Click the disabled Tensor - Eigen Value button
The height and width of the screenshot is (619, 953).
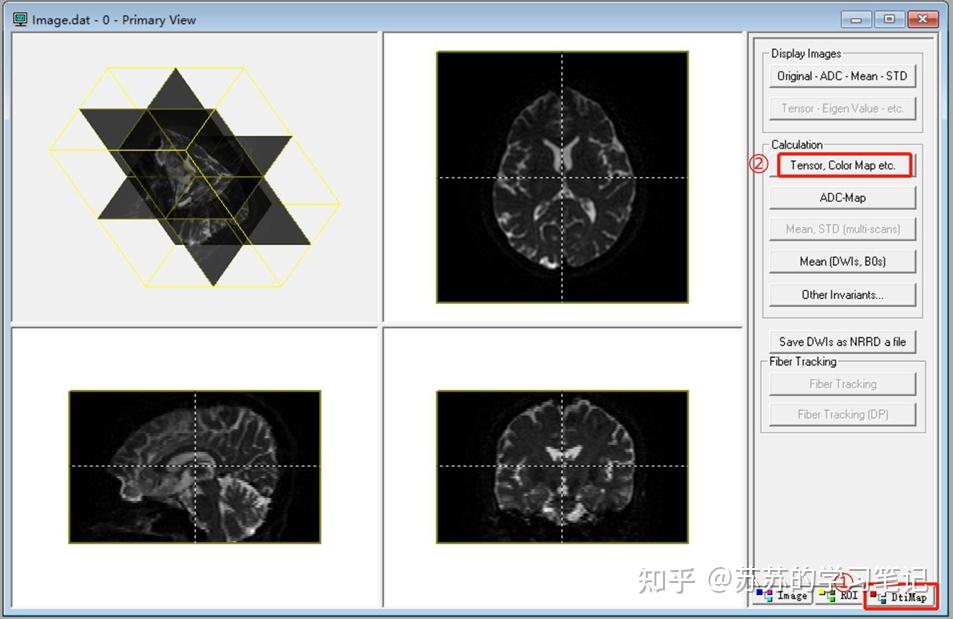pyautogui.click(x=842, y=108)
